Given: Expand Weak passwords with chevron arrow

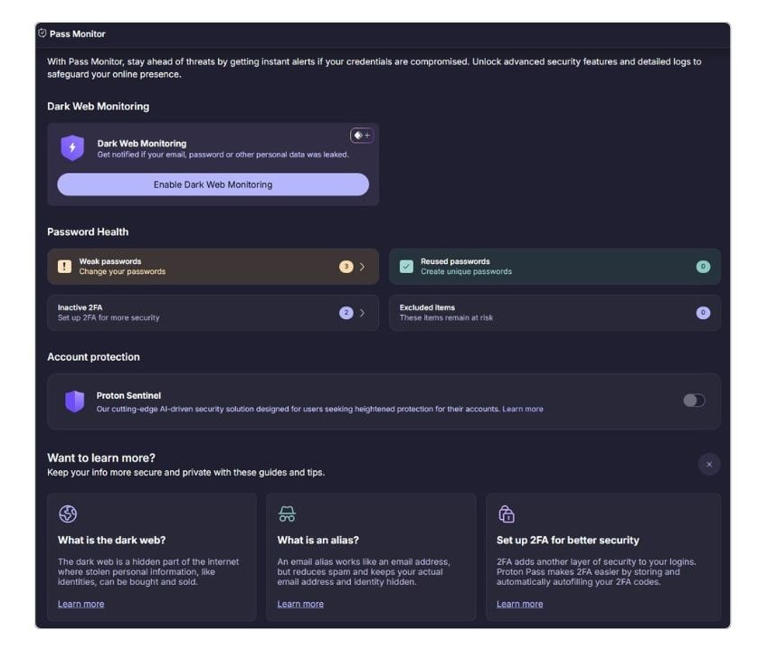Looking at the screenshot, I should 362,267.
